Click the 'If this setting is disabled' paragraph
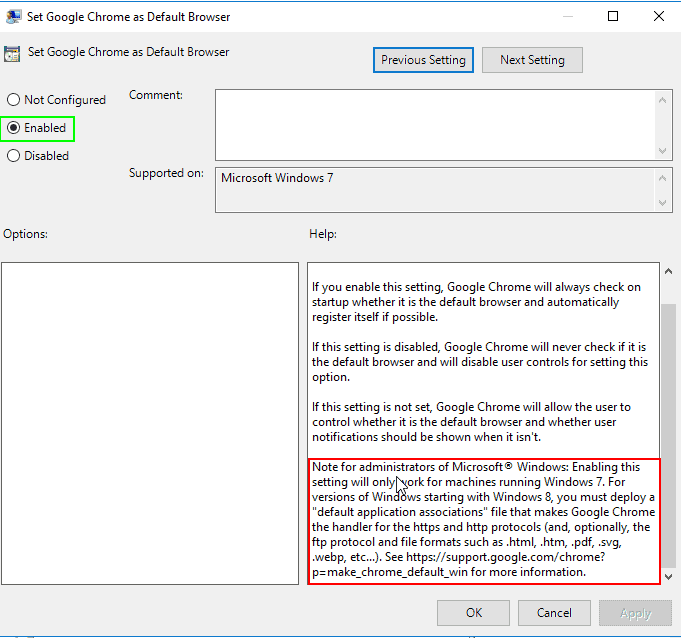681x638 pixels. pos(479,362)
